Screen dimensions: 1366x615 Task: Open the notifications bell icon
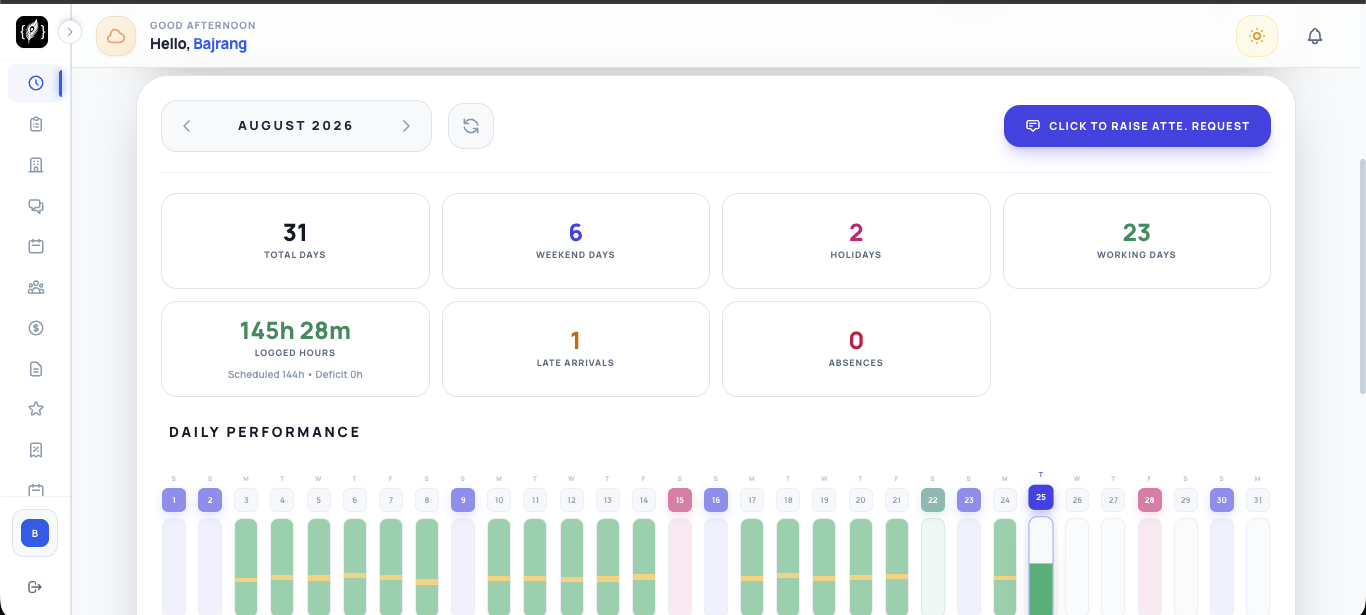click(1315, 36)
